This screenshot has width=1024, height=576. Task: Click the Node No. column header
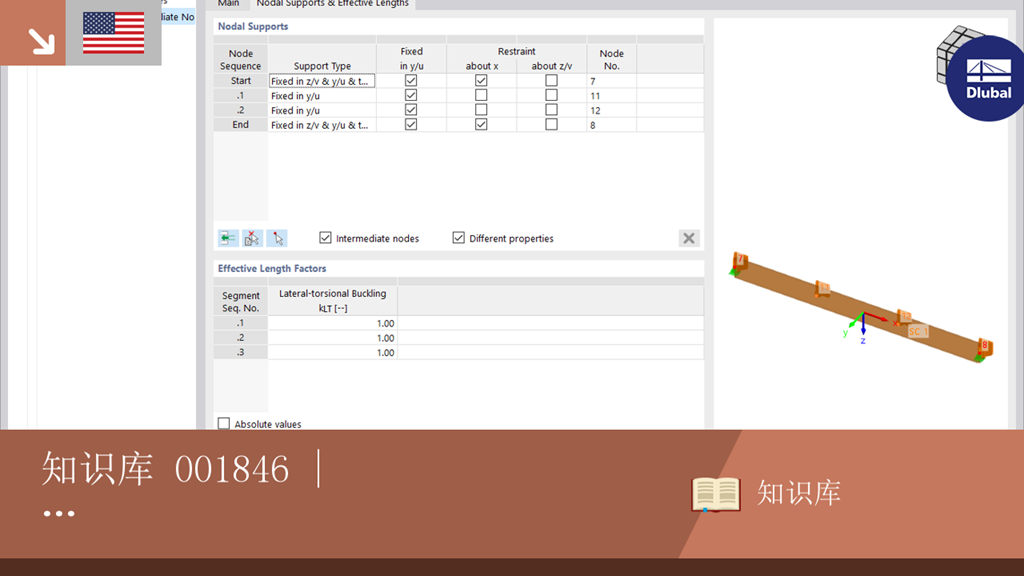pyautogui.click(x=611, y=59)
